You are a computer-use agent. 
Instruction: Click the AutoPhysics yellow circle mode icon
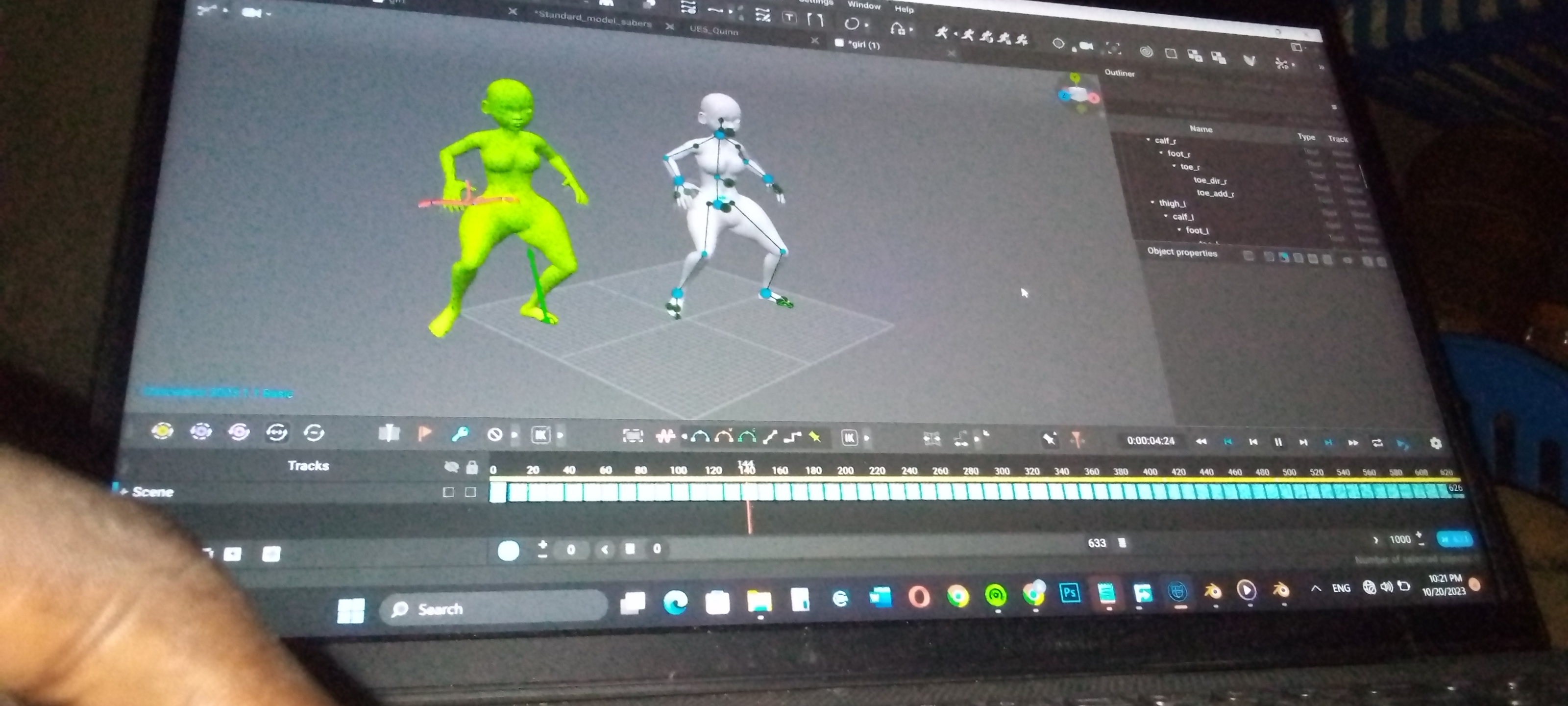point(162,431)
